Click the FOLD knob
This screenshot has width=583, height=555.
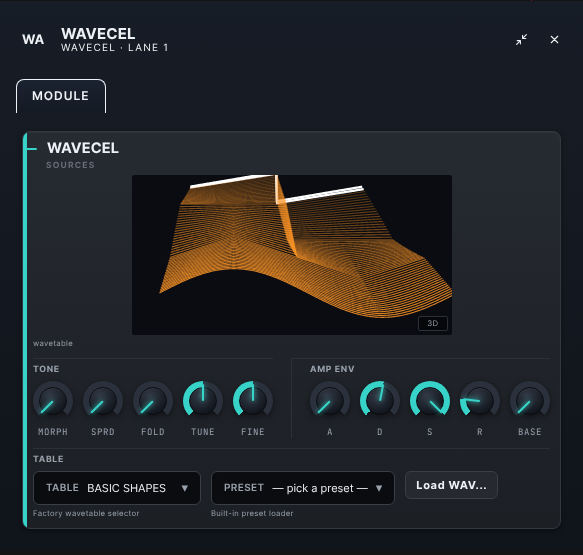(153, 401)
